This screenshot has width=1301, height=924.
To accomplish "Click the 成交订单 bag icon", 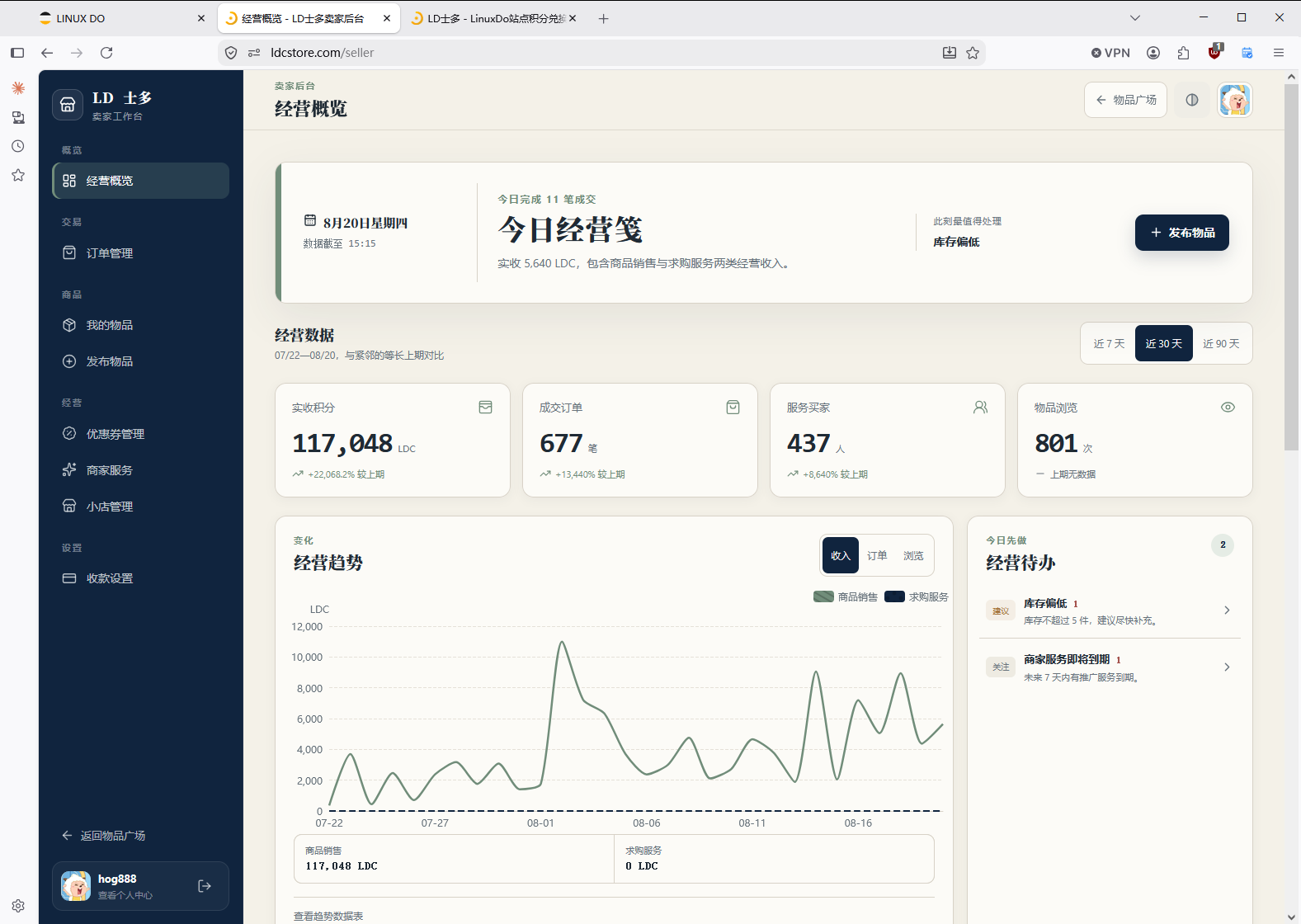I will point(733,408).
